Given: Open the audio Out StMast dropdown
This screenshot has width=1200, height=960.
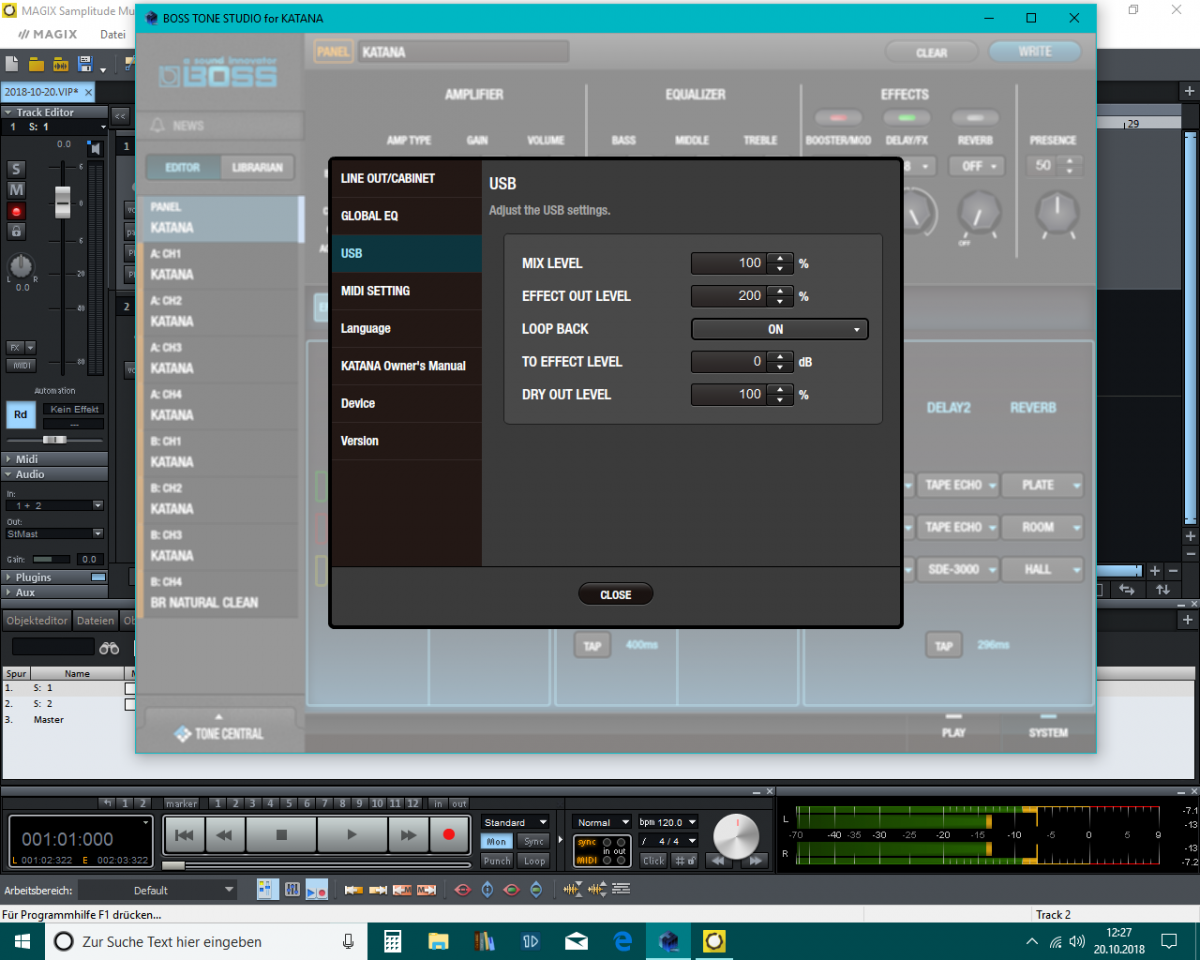Looking at the screenshot, I should 55,534.
